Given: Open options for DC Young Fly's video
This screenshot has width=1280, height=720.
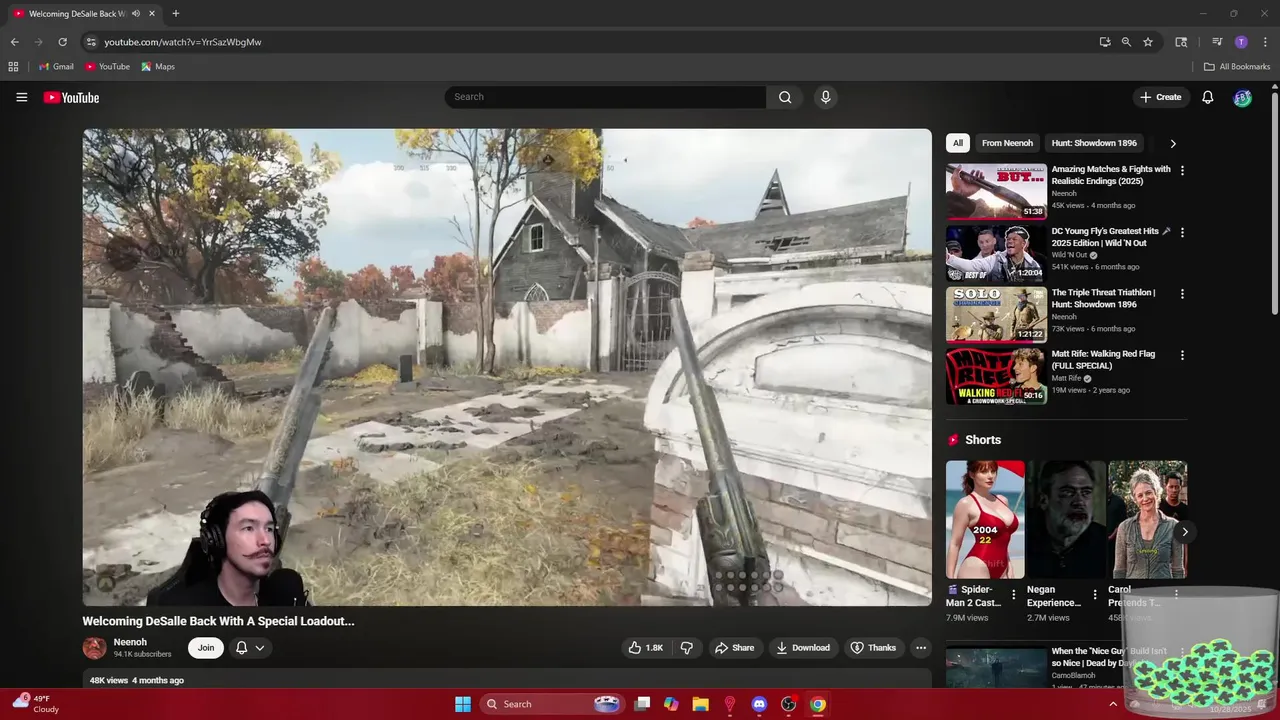Looking at the screenshot, I should coord(1182,232).
